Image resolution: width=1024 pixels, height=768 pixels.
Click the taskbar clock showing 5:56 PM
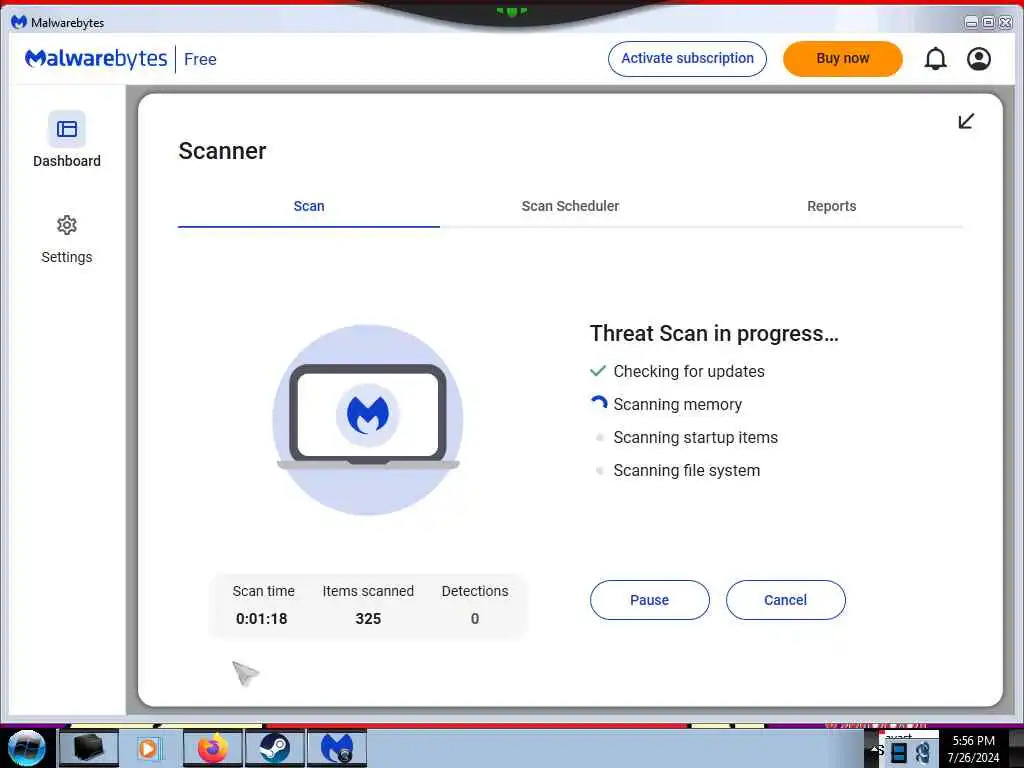coord(973,749)
